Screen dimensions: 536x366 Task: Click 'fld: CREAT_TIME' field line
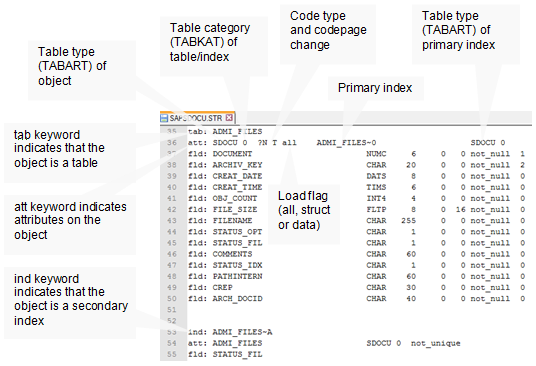tap(225, 187)
